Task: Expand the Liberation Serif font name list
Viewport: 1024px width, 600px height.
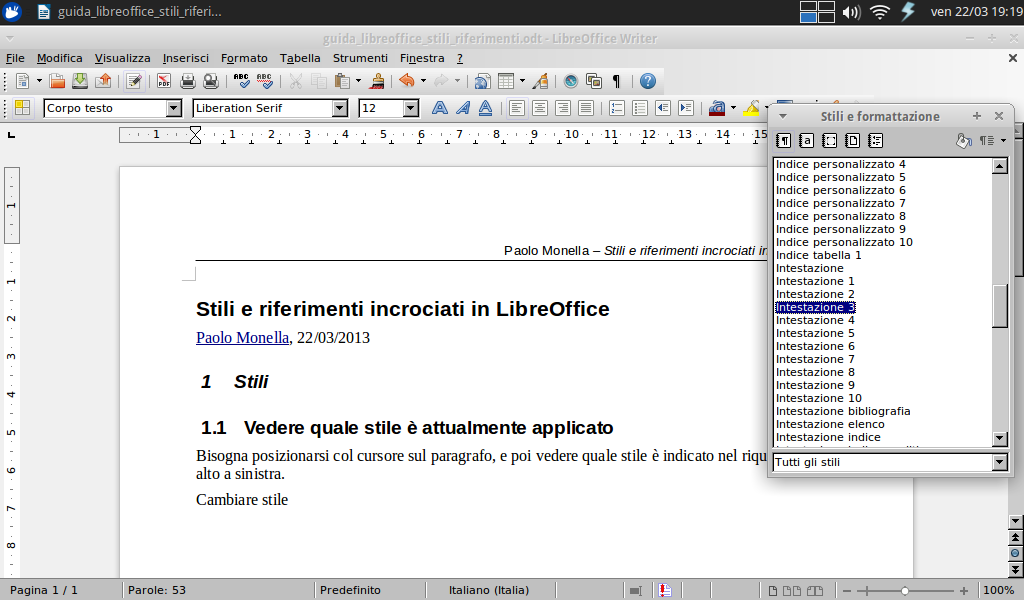Action: coord(340,108)
